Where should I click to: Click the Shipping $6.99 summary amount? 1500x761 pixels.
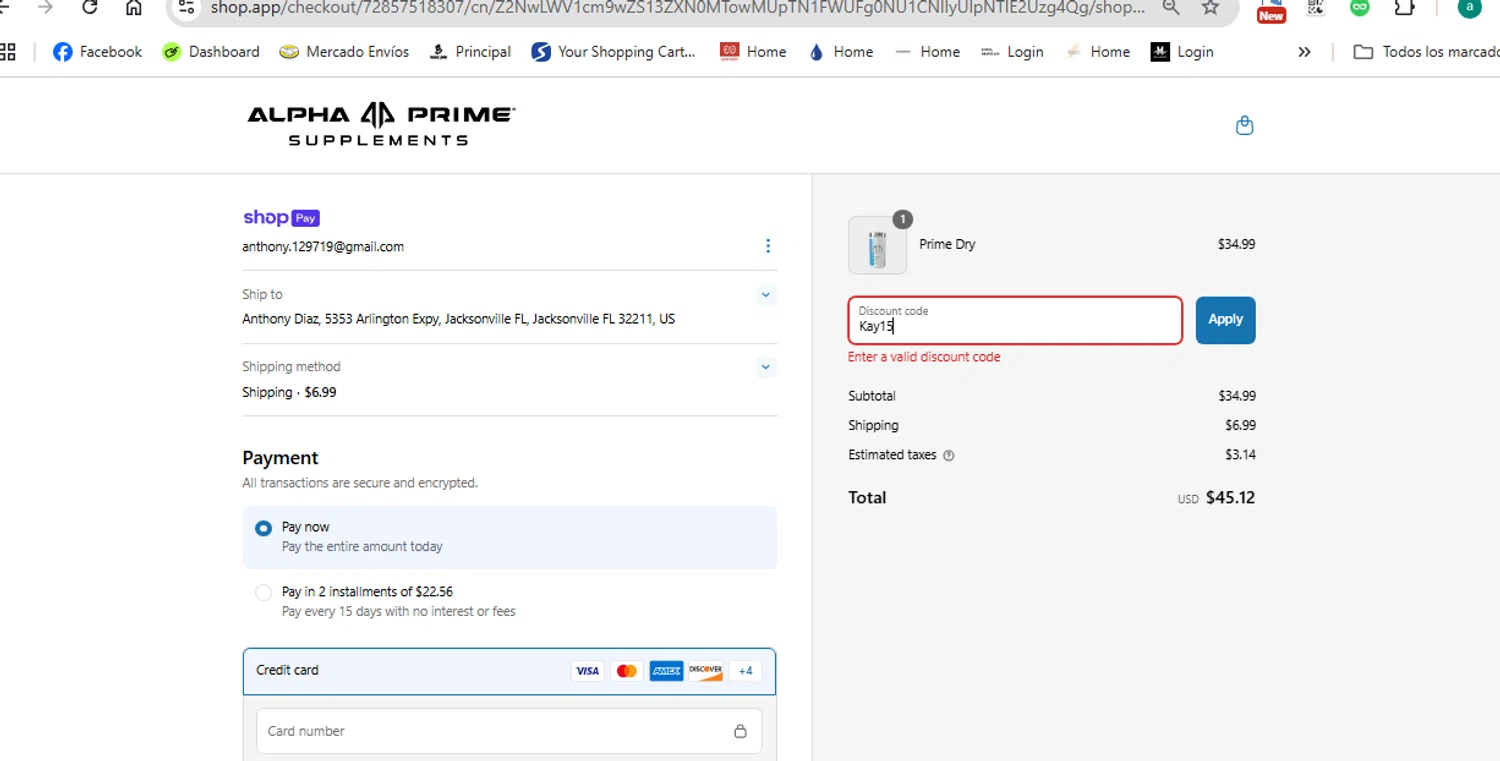(x=1240, y=425)
